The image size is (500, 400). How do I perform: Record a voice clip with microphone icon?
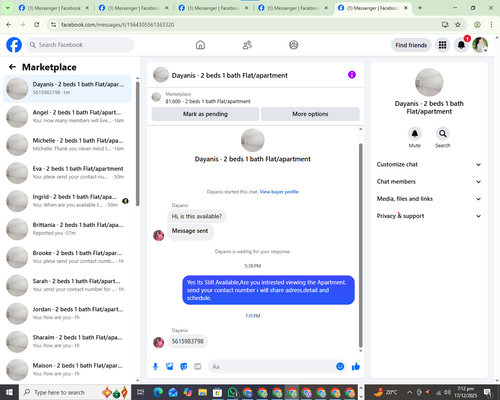click(155, 367)
